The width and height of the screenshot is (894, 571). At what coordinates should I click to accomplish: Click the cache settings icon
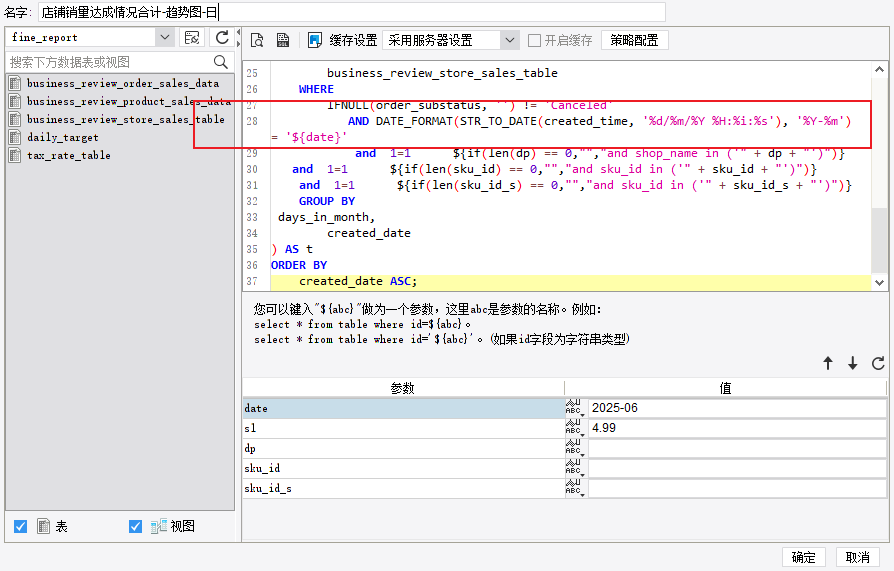point(315,40)
